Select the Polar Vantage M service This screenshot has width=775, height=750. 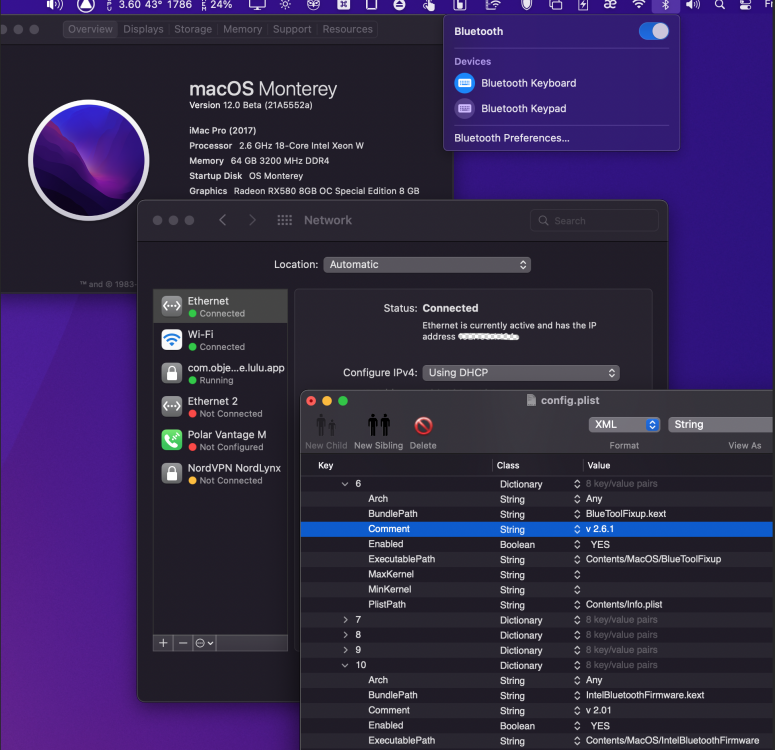(x=220, y=440)
